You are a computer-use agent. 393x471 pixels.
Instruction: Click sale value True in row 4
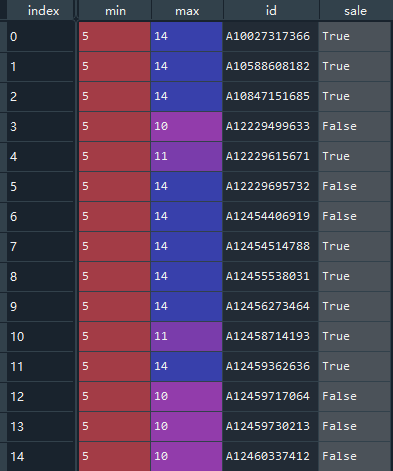[354, 156]
